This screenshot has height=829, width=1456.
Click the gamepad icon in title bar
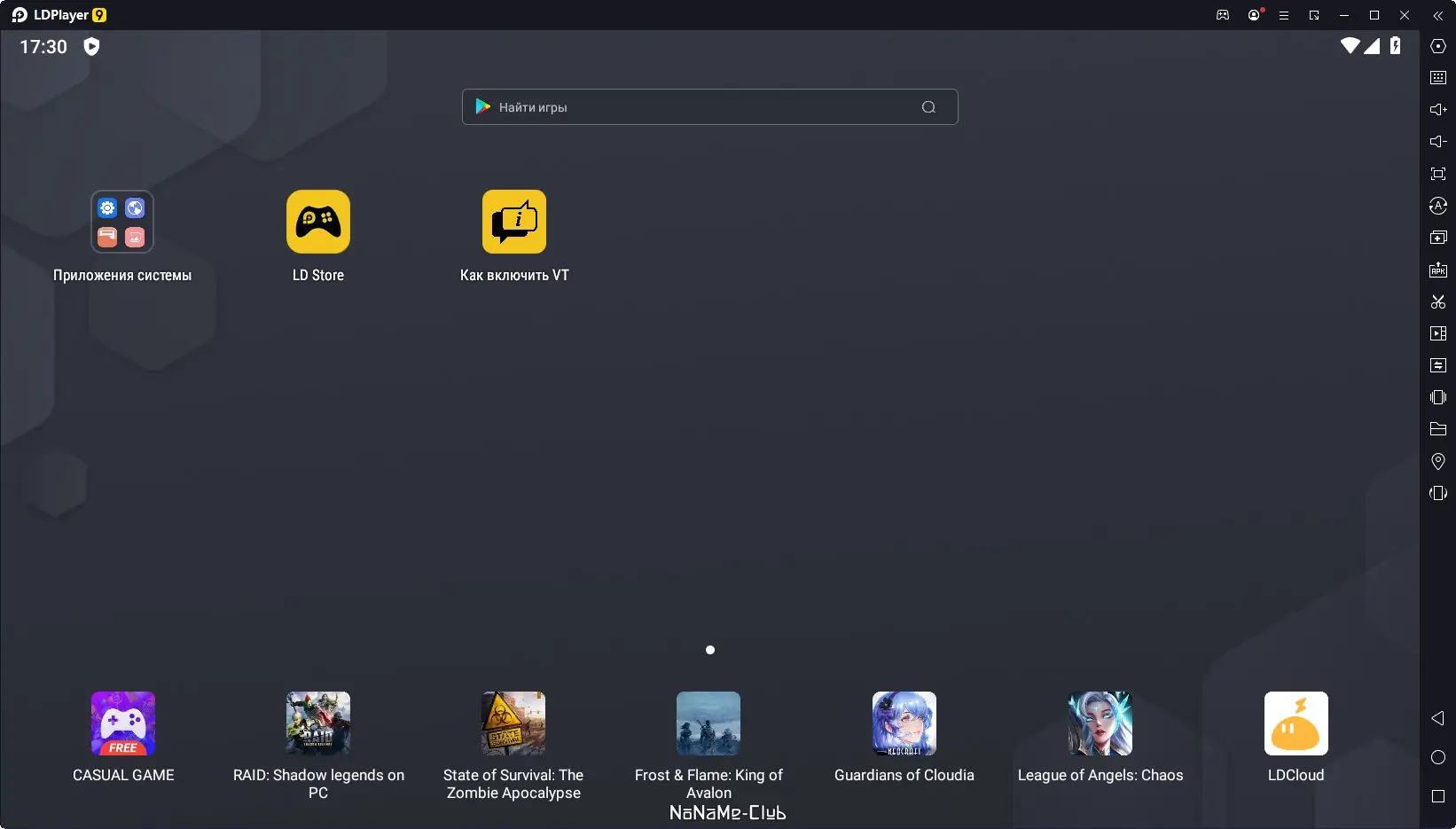(1223, 15)
